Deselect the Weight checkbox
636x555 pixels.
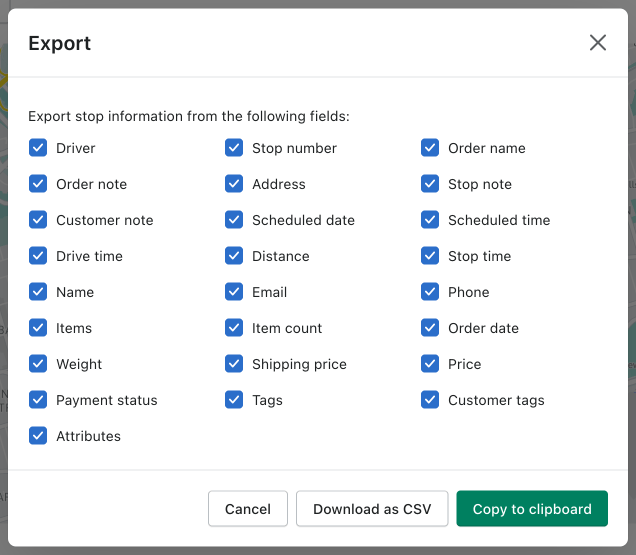click(38, 364)
